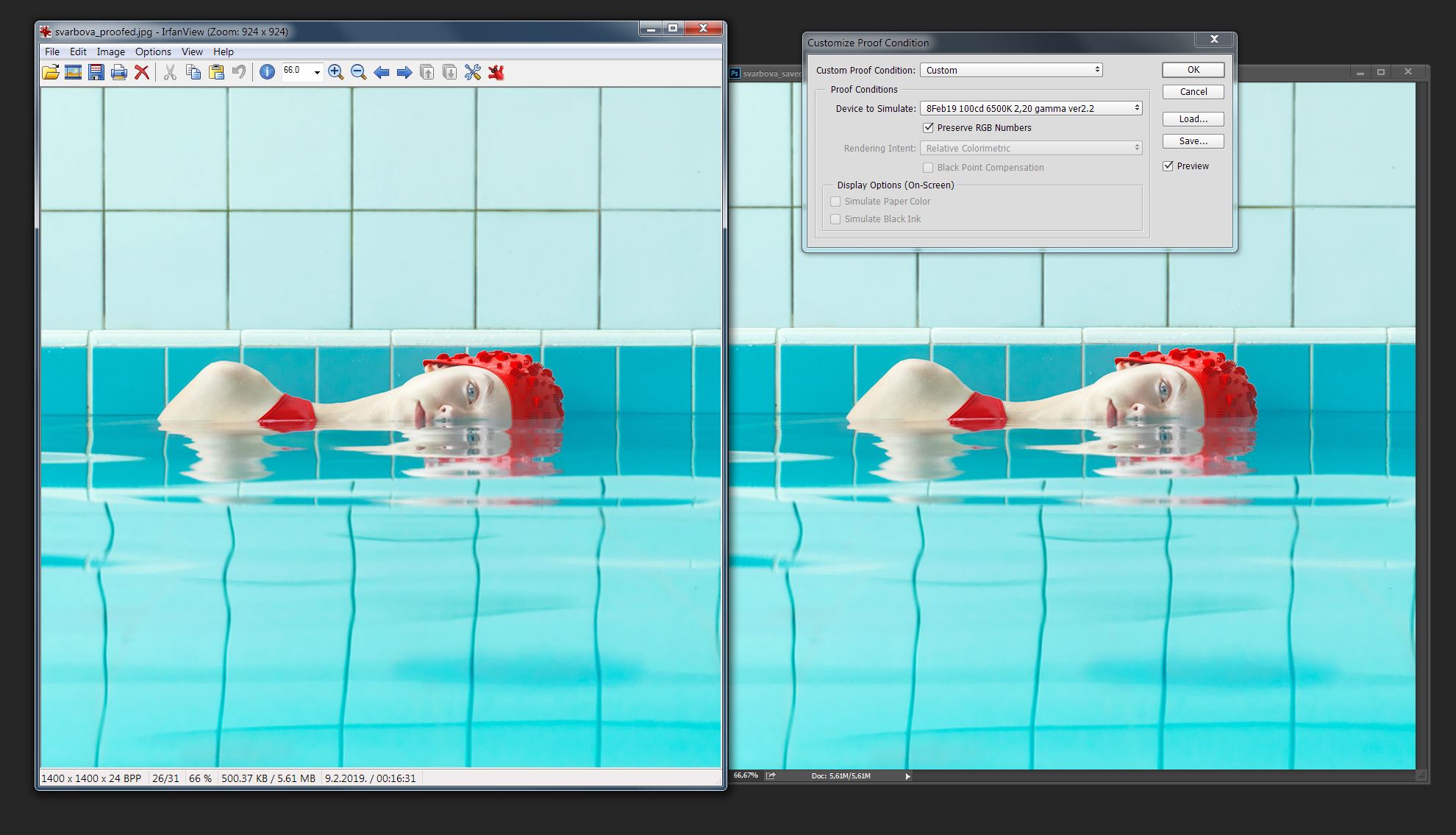Click the zoom out magnifier icon
The width and height of the screenshot is (1456, 835).
click(x=358, y=72)
